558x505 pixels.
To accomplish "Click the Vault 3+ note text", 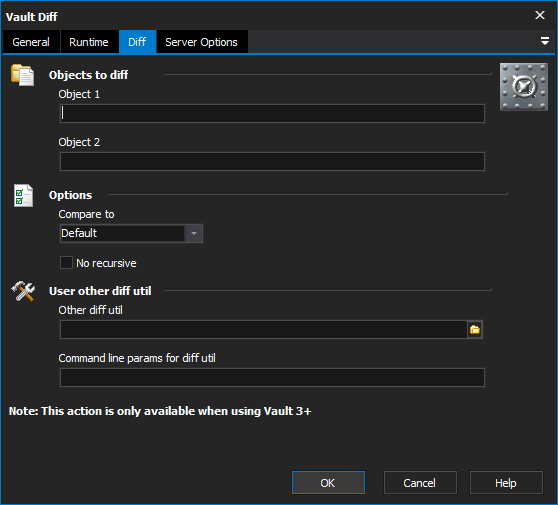I will [160, 411].
